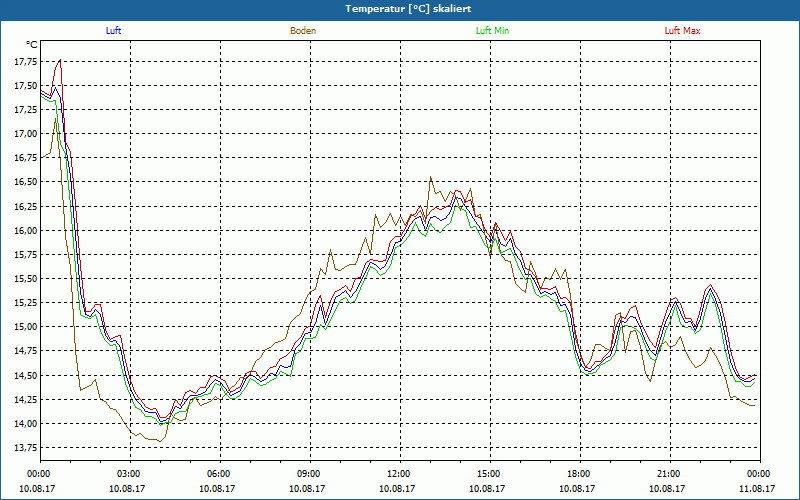
Task: Click the 03:00 time axis label
Action: tap(130, 473)
